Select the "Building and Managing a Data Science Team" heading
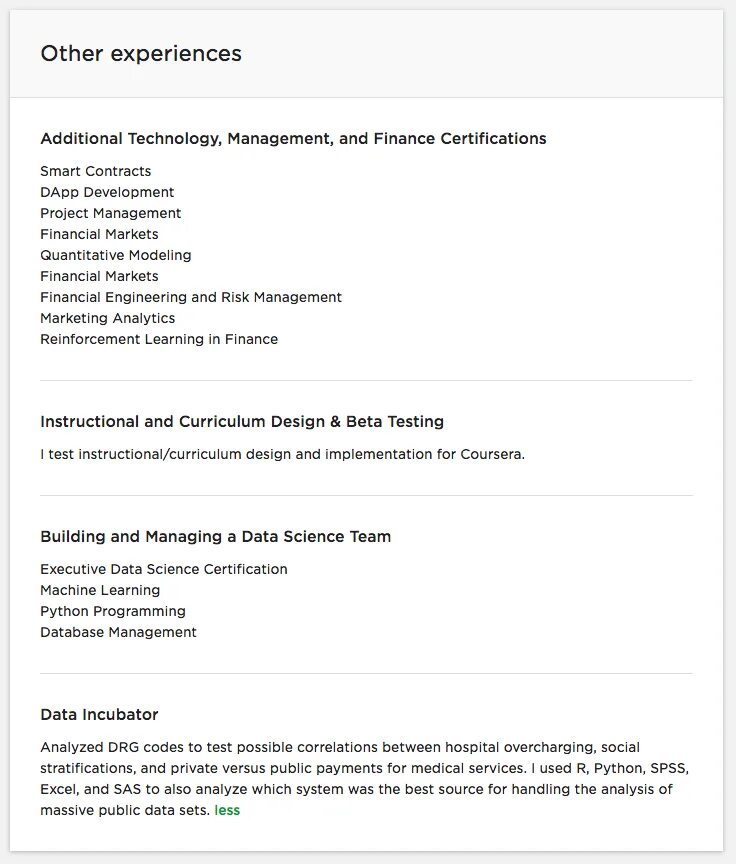 pyautogui.click(x=216, y=537)
